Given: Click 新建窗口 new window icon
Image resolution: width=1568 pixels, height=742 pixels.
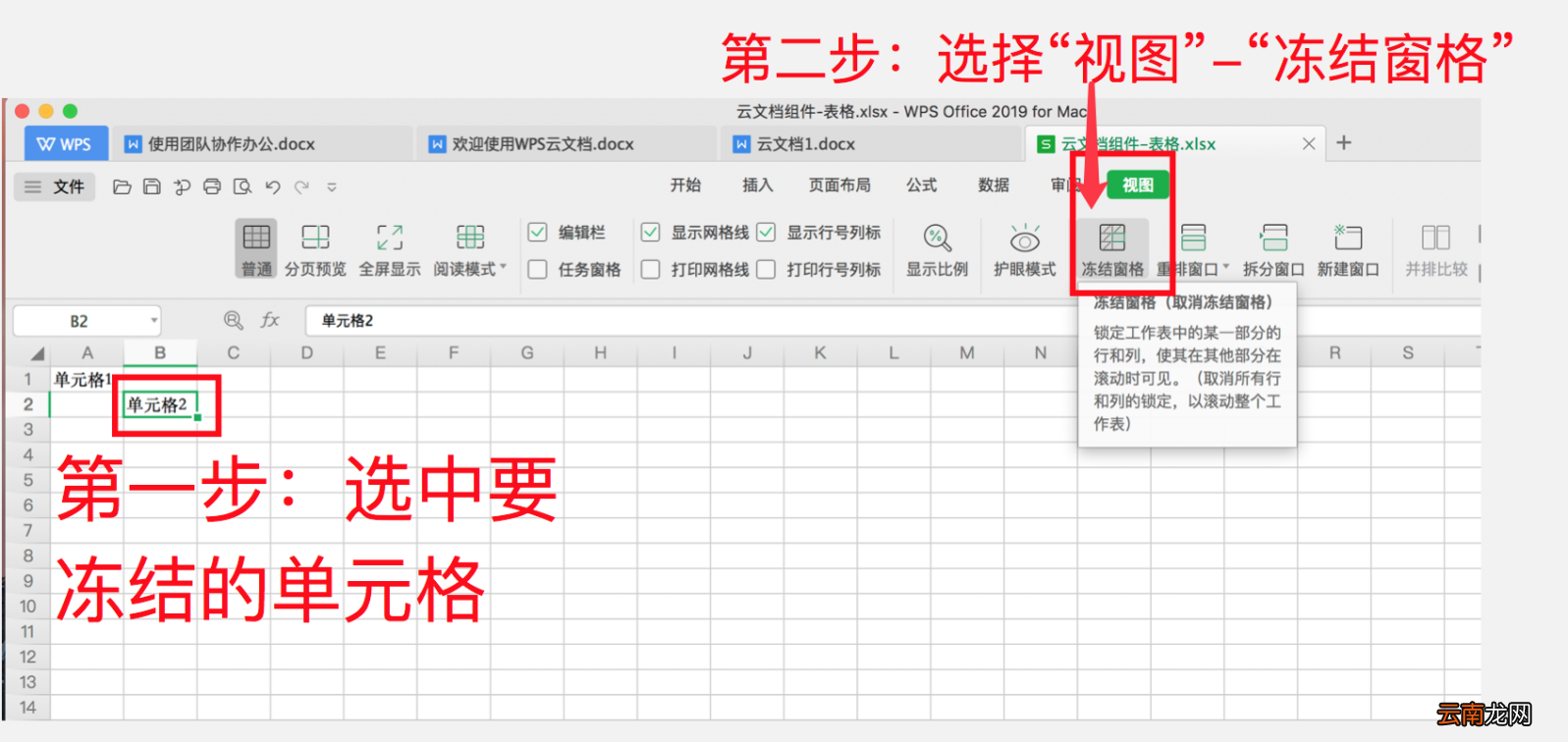Looking at the screenshot, I should pos(1348,248).
